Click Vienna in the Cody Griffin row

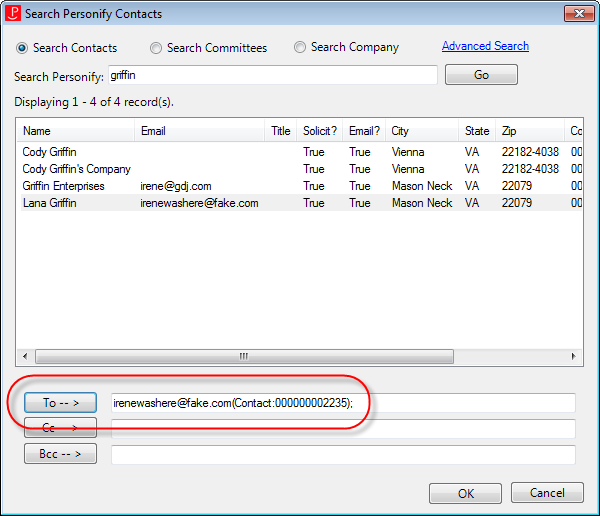408,152
